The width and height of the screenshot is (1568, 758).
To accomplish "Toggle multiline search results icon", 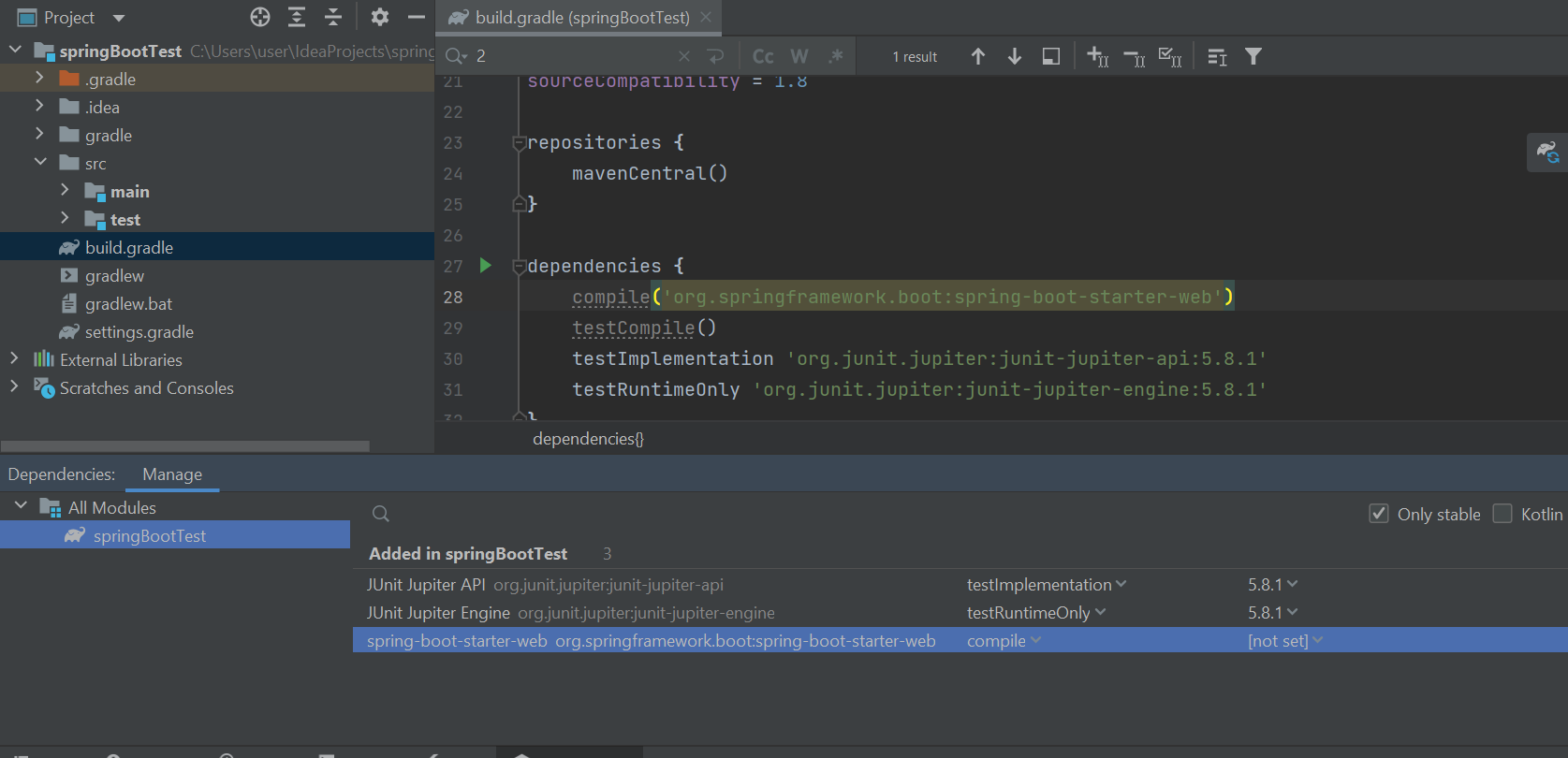I will pos(1217,57).
